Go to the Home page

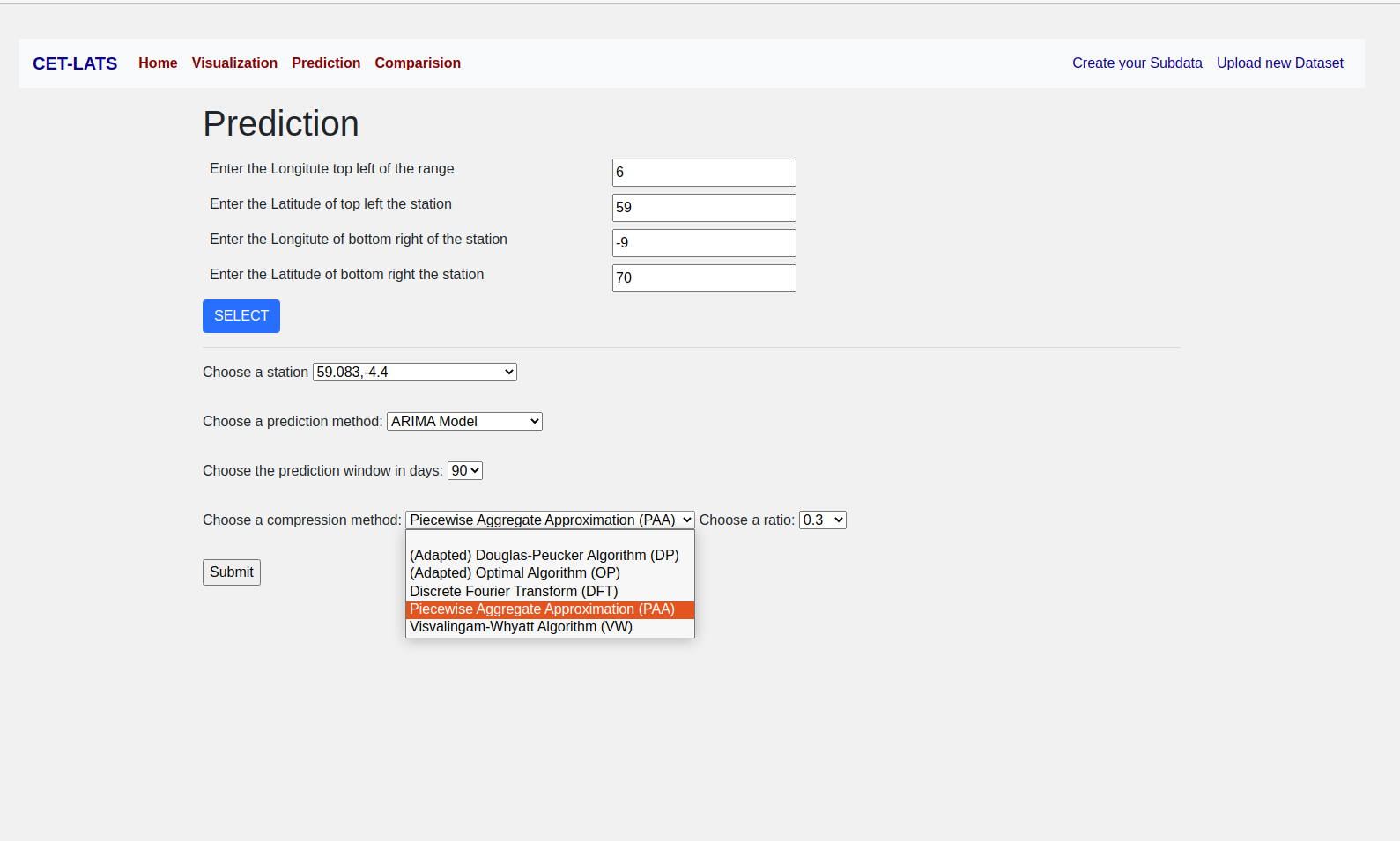[158, 63]
